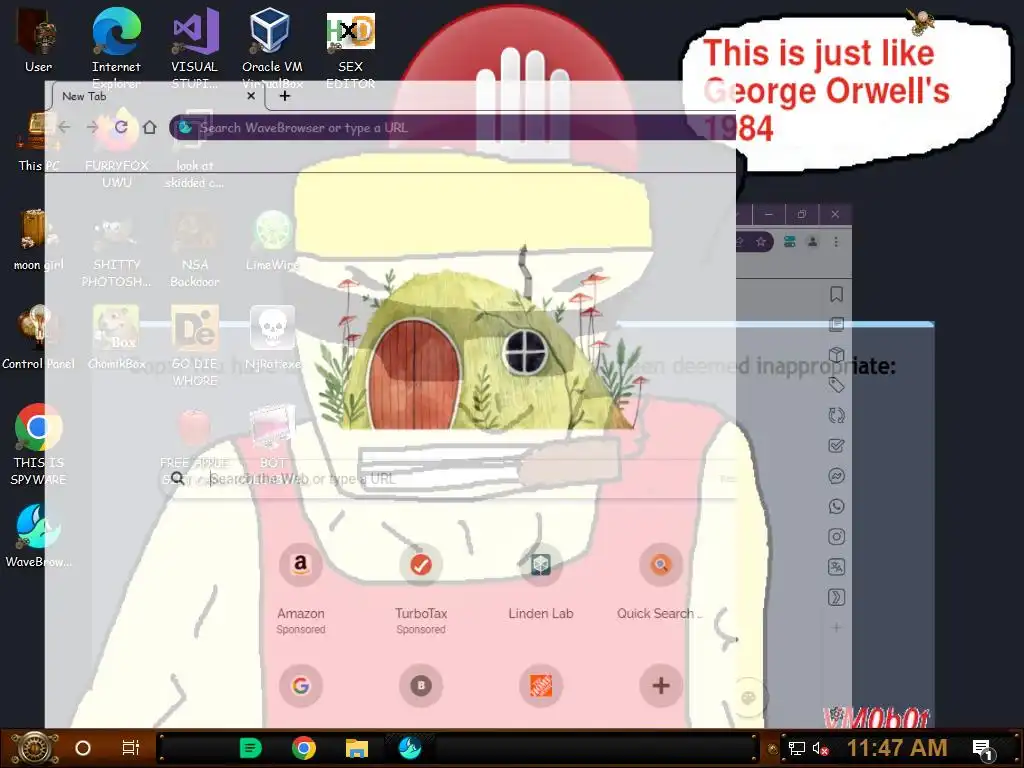This screenshot has width=1024, height=768.
Task: Open the Linden Lab shortcut tile
Action: 541,581
